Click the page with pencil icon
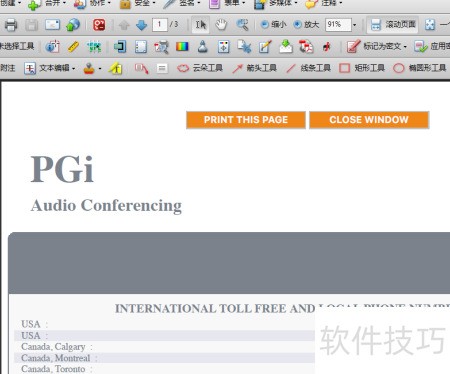The image size is (450, 374). click(265, 47)
